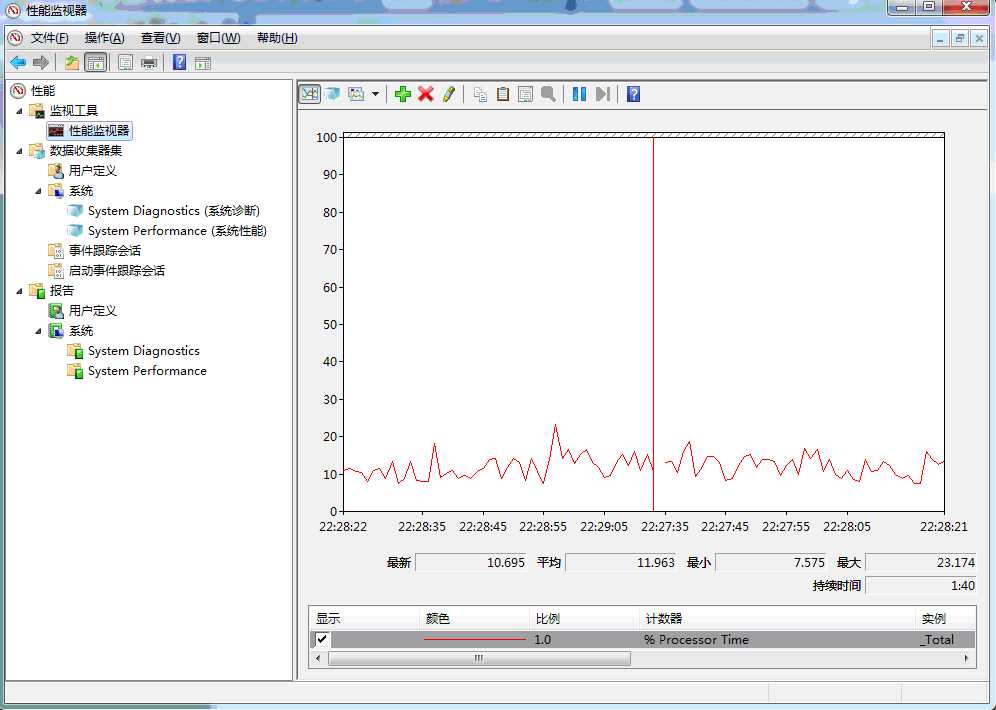The image size is (996, 710).
Task: Click the Update Data step icon
Action: pyautogui.click(x=603, y=94)
